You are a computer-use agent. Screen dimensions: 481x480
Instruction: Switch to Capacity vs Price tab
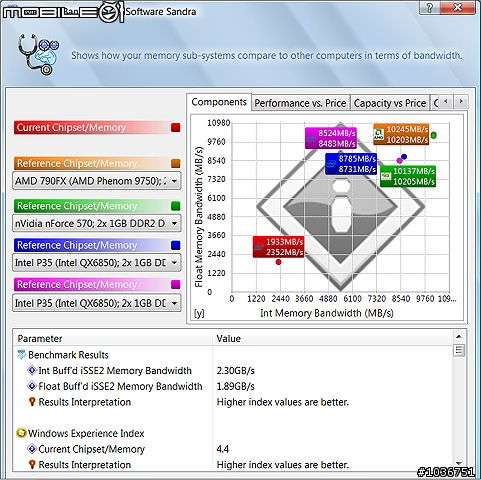click(390, 103)
